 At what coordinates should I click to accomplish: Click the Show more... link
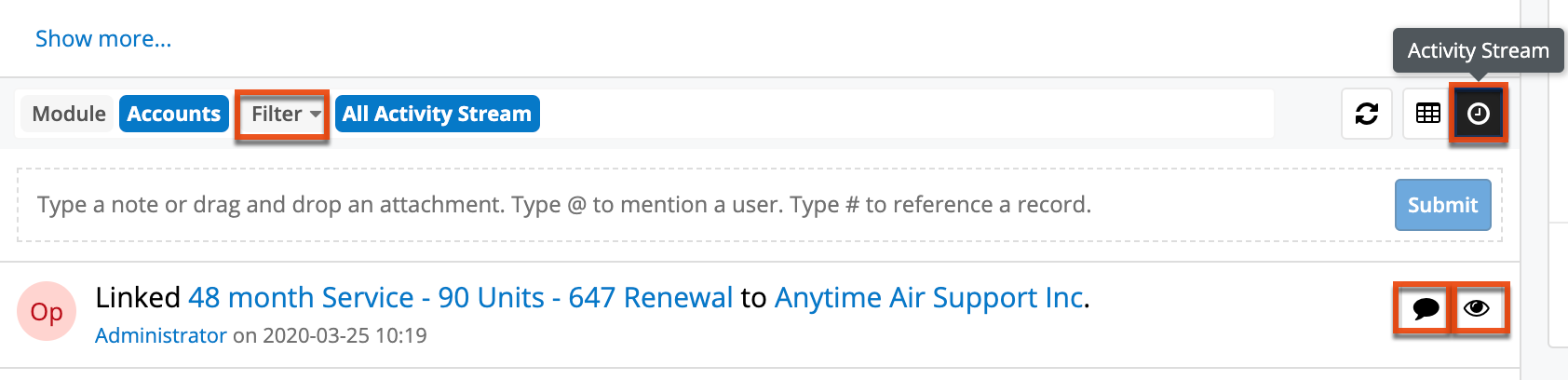click(x=103, y=39)
